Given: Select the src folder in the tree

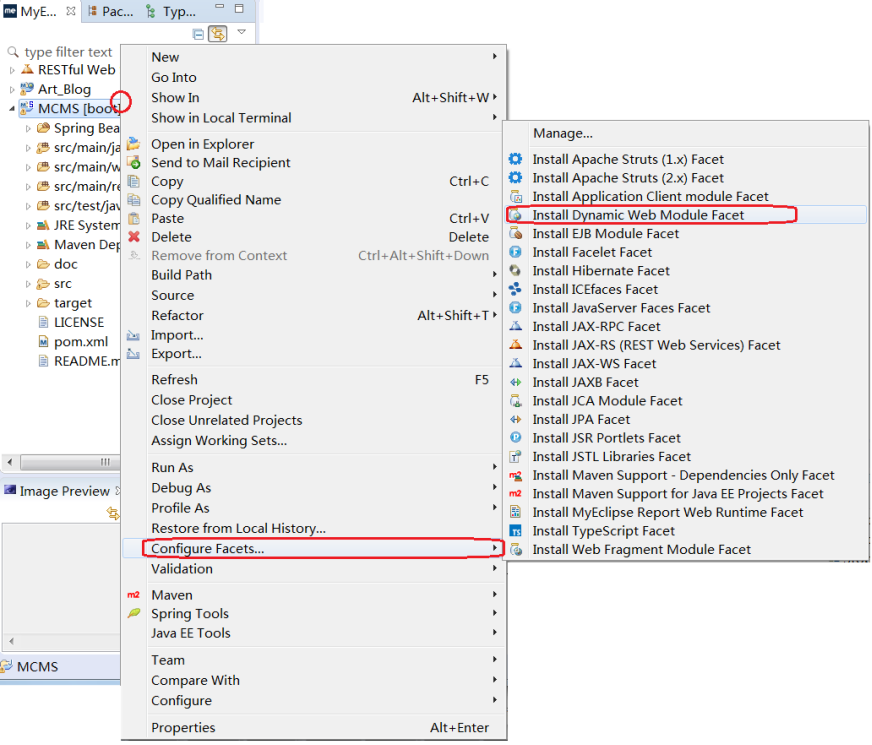Looking at the screenshot, I should click(54, 284).
